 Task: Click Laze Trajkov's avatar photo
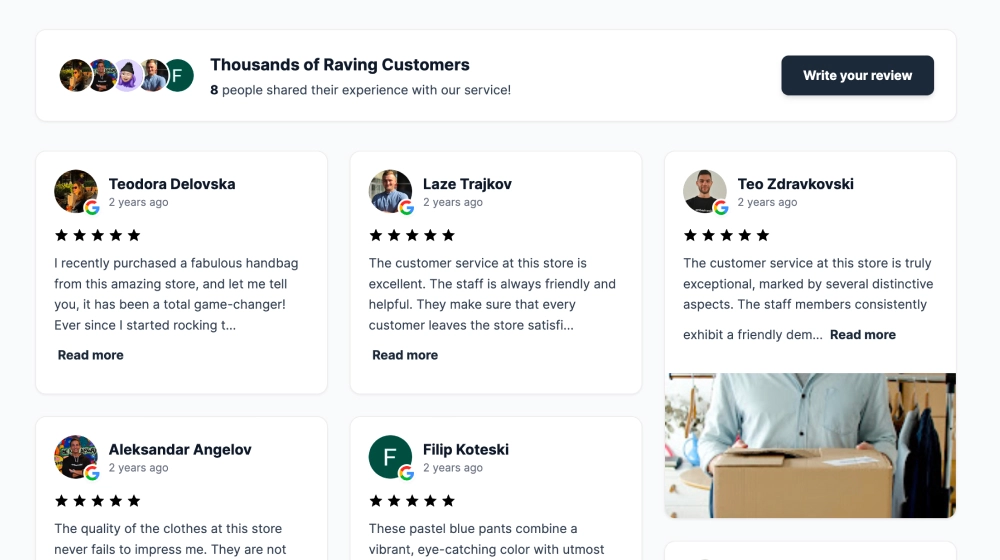pyautogui.click(x=390, y=191)
